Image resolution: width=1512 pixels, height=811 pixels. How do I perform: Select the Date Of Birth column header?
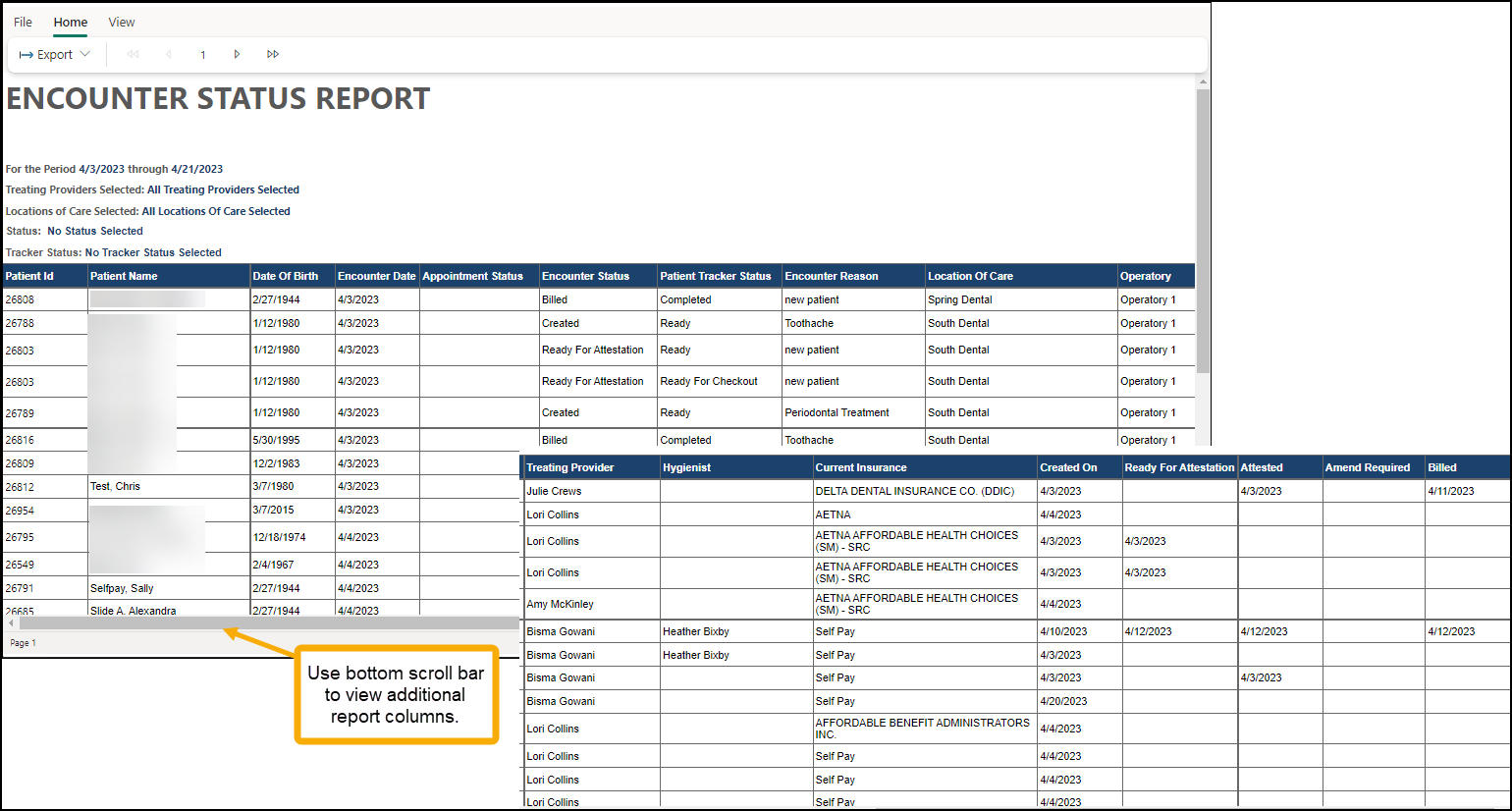(293, 276)
